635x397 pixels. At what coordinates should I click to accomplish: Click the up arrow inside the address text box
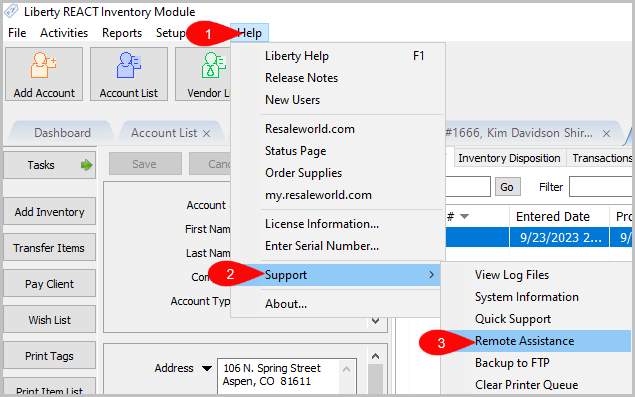pos(346,369)
